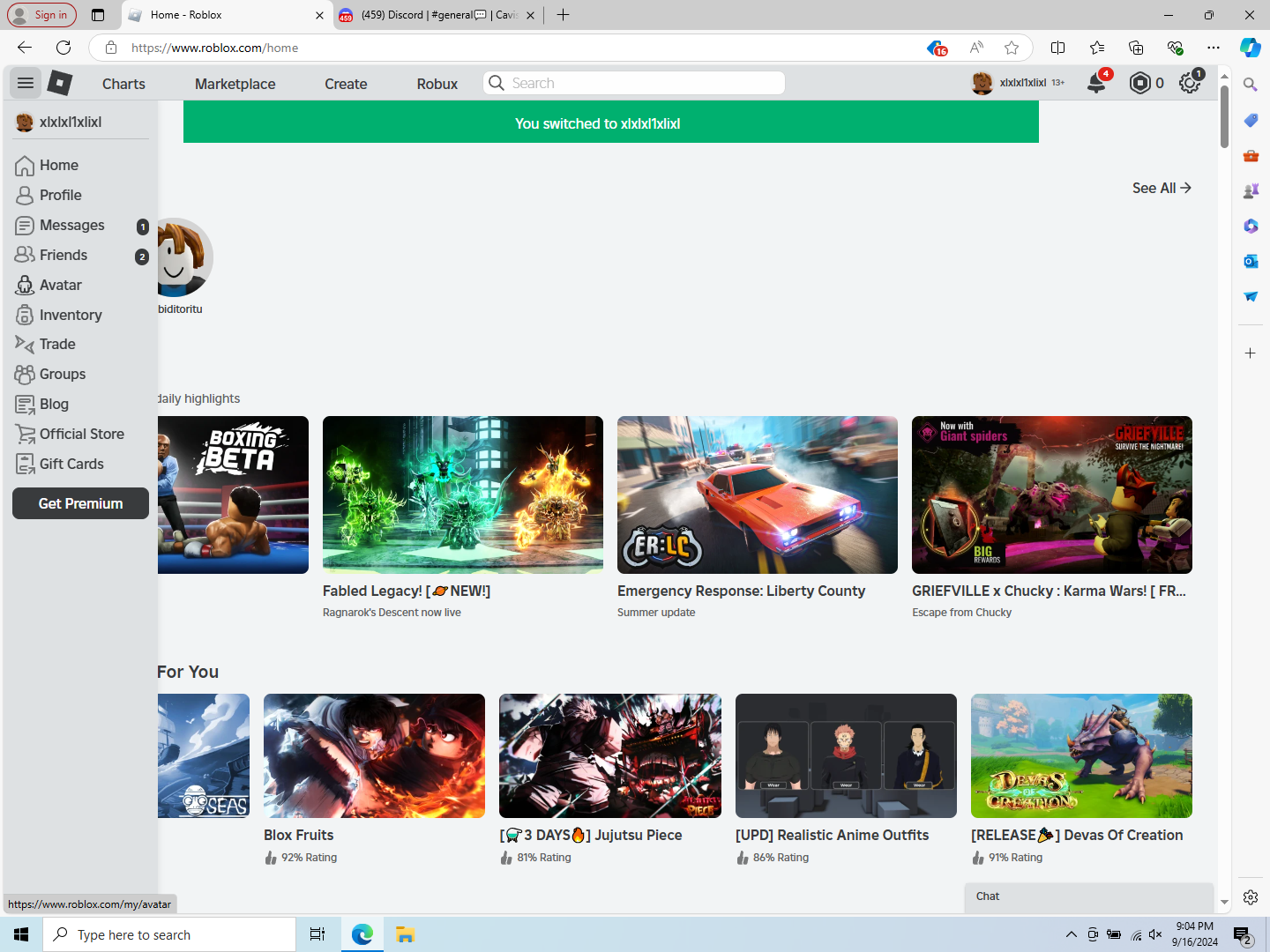Image resolution: width=1270 pixels, height=952 pixels.
Task: Open Marketplace in the top navigation
Action: 235,84
